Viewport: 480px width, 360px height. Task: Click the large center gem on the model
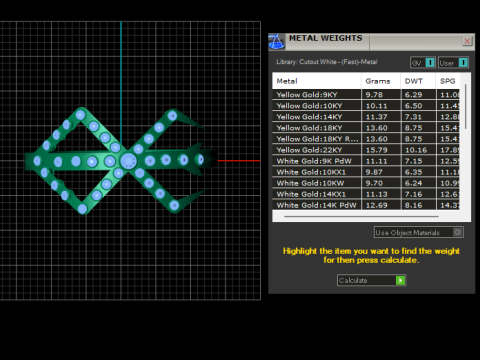pos(128,161)
